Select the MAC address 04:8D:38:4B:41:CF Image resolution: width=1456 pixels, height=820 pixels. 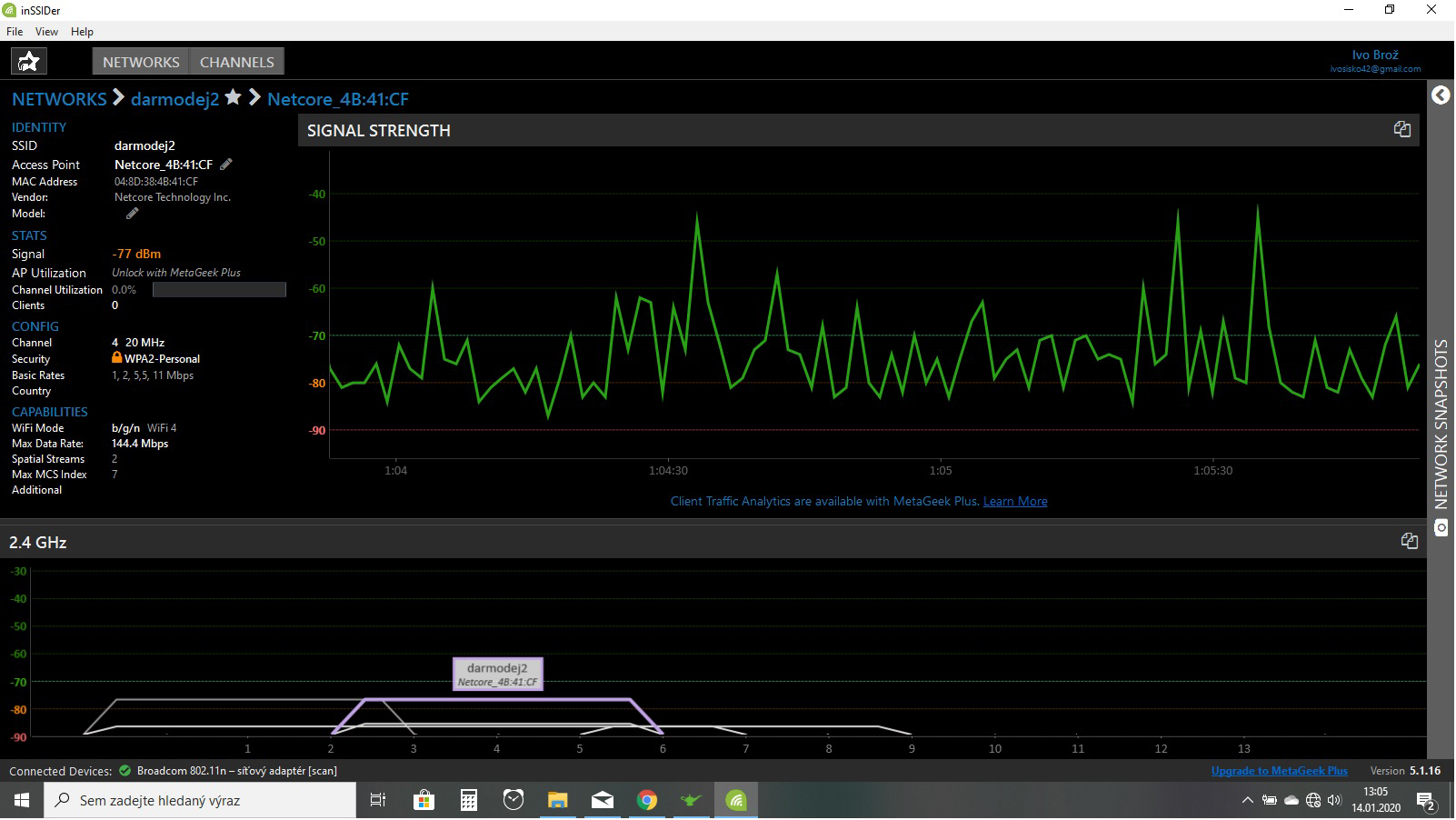156,182
